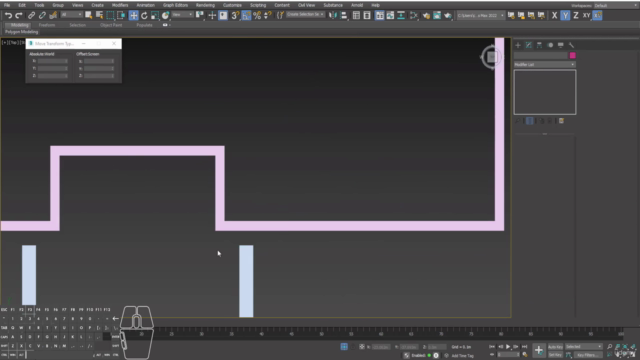The image size is (640, 360).
Task: Open the Graph Editors menu
Action: coord(176,5)
